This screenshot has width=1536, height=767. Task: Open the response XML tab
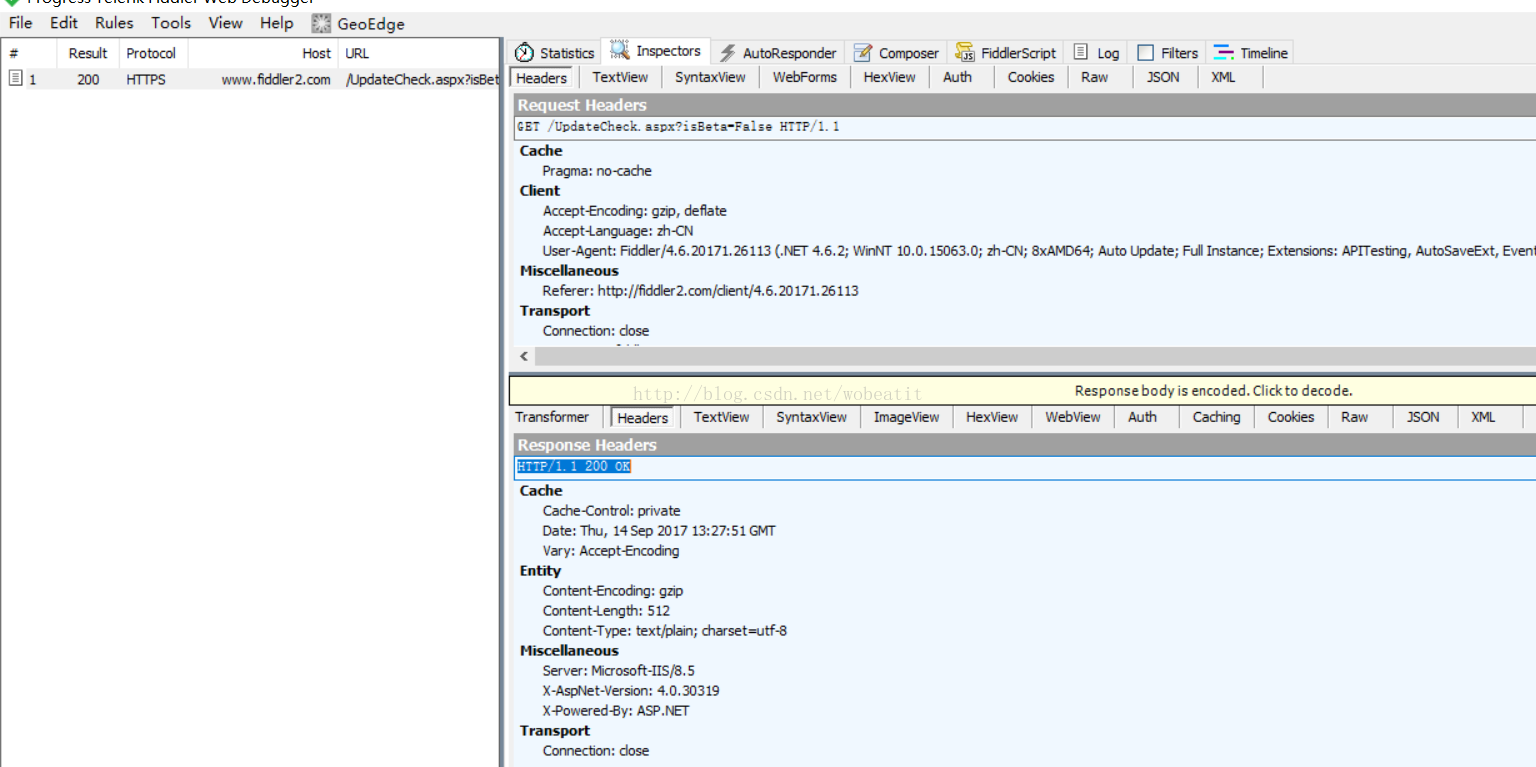click(x=1483, y=417)
